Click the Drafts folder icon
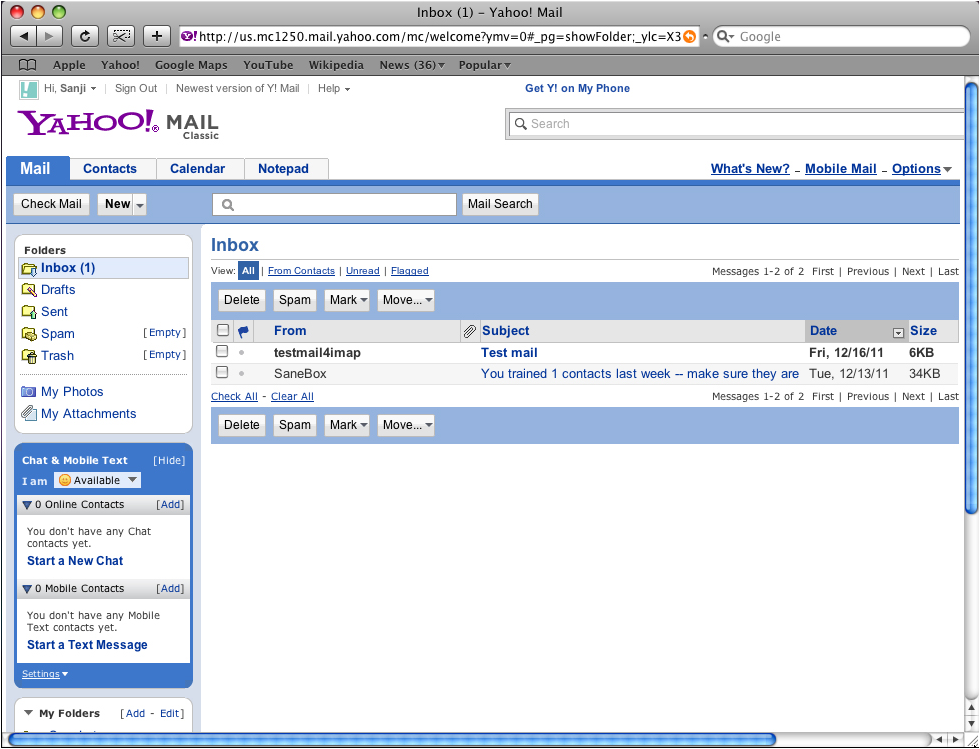The image size is (980, 749). coord(29,290)
